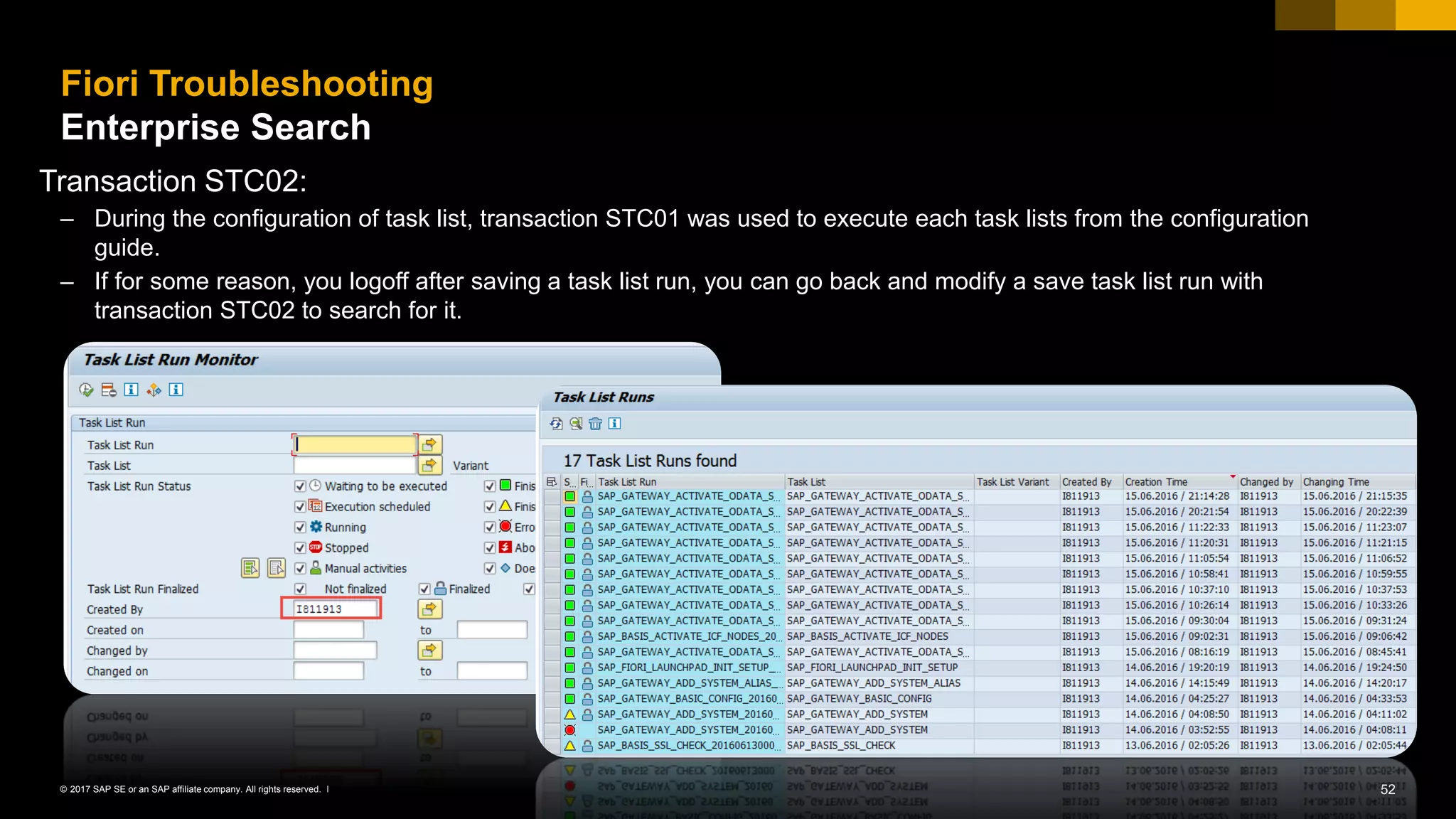This screenshot has width=1456, height=819.
Task: Click the multiple selection arrow beside the Created By field
Action: 429,609
